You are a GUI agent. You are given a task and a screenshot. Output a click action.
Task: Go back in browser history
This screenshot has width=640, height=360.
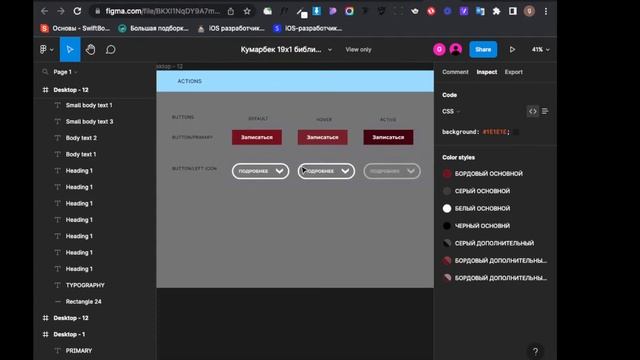coord(44,11)
